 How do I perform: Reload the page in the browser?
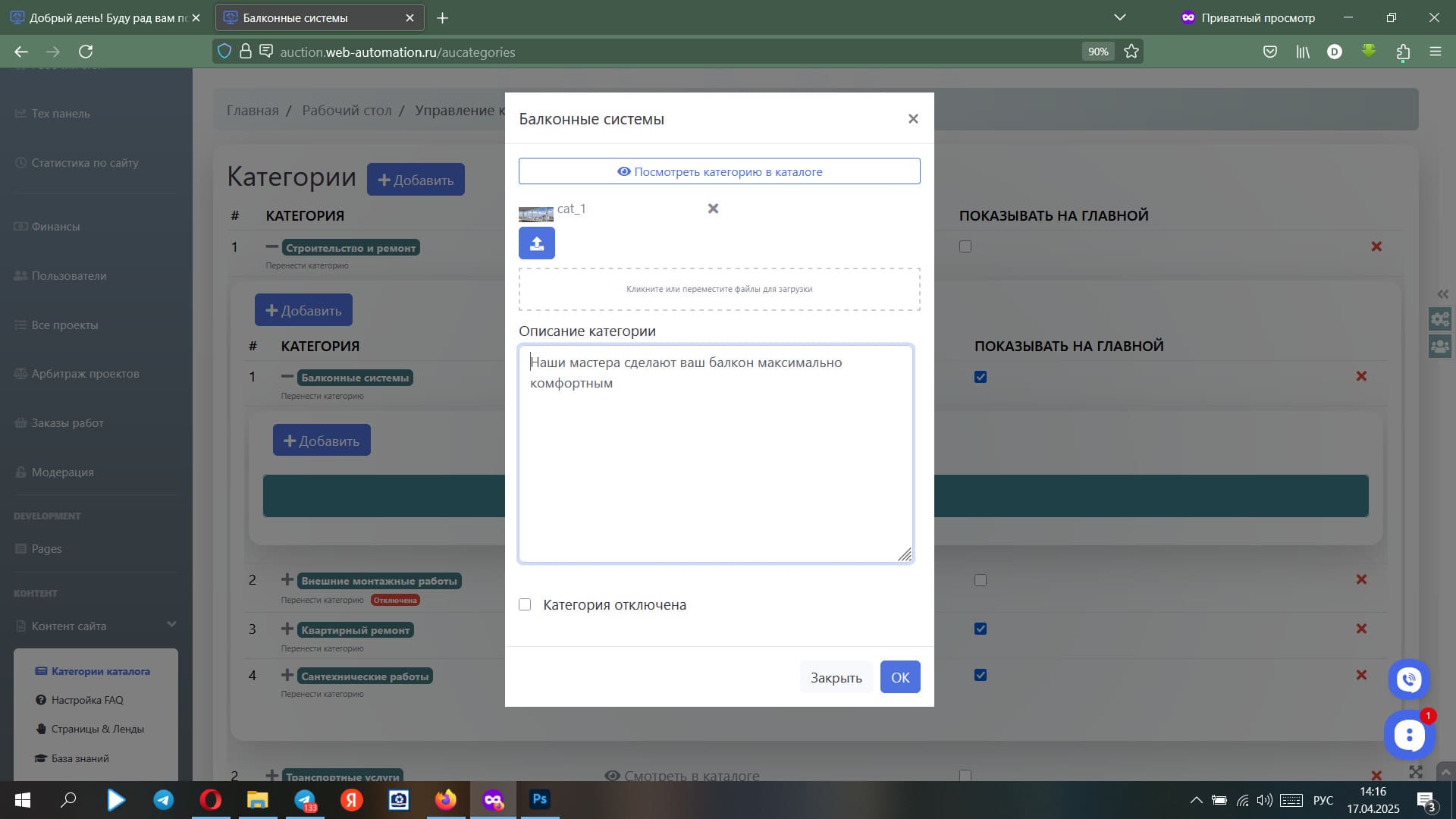coord(86,52)
